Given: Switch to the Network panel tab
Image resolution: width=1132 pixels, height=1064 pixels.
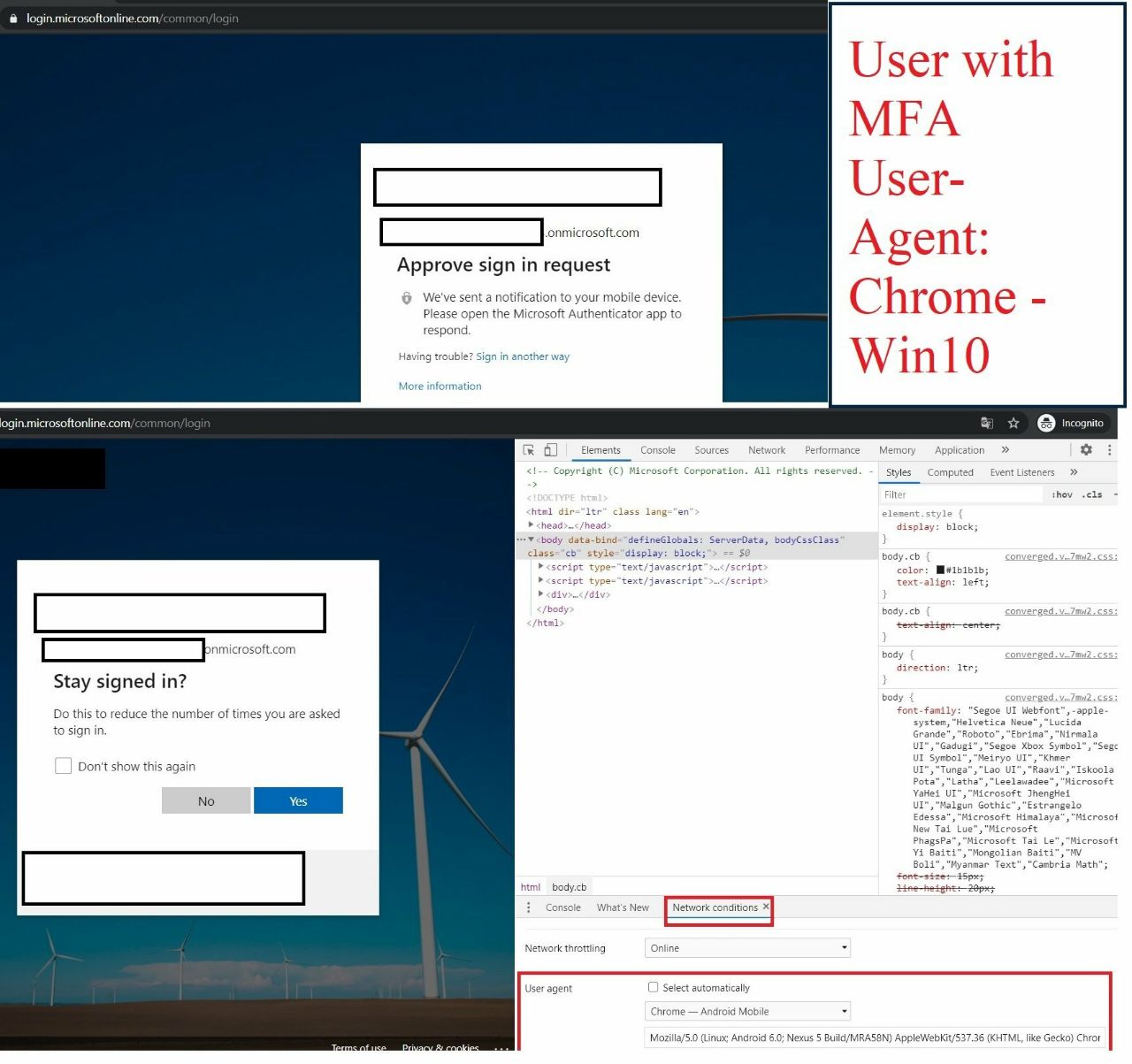Looking at the screenshot, I should click(x=767, y=451).
